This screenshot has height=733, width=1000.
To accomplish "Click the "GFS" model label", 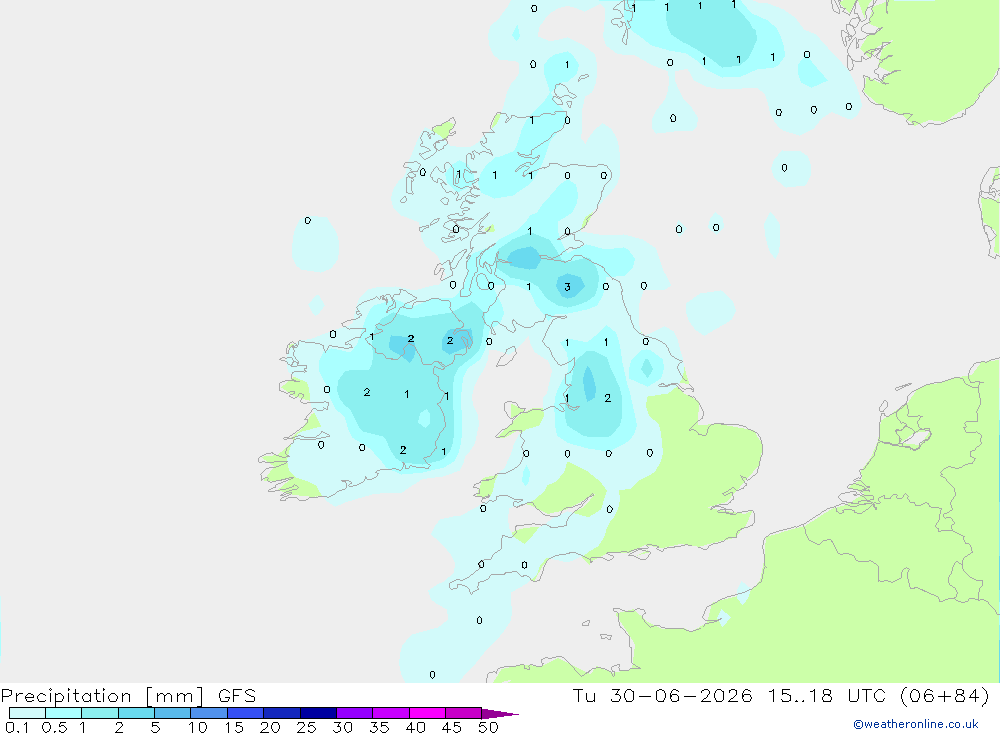I will (x=237, y=696).
